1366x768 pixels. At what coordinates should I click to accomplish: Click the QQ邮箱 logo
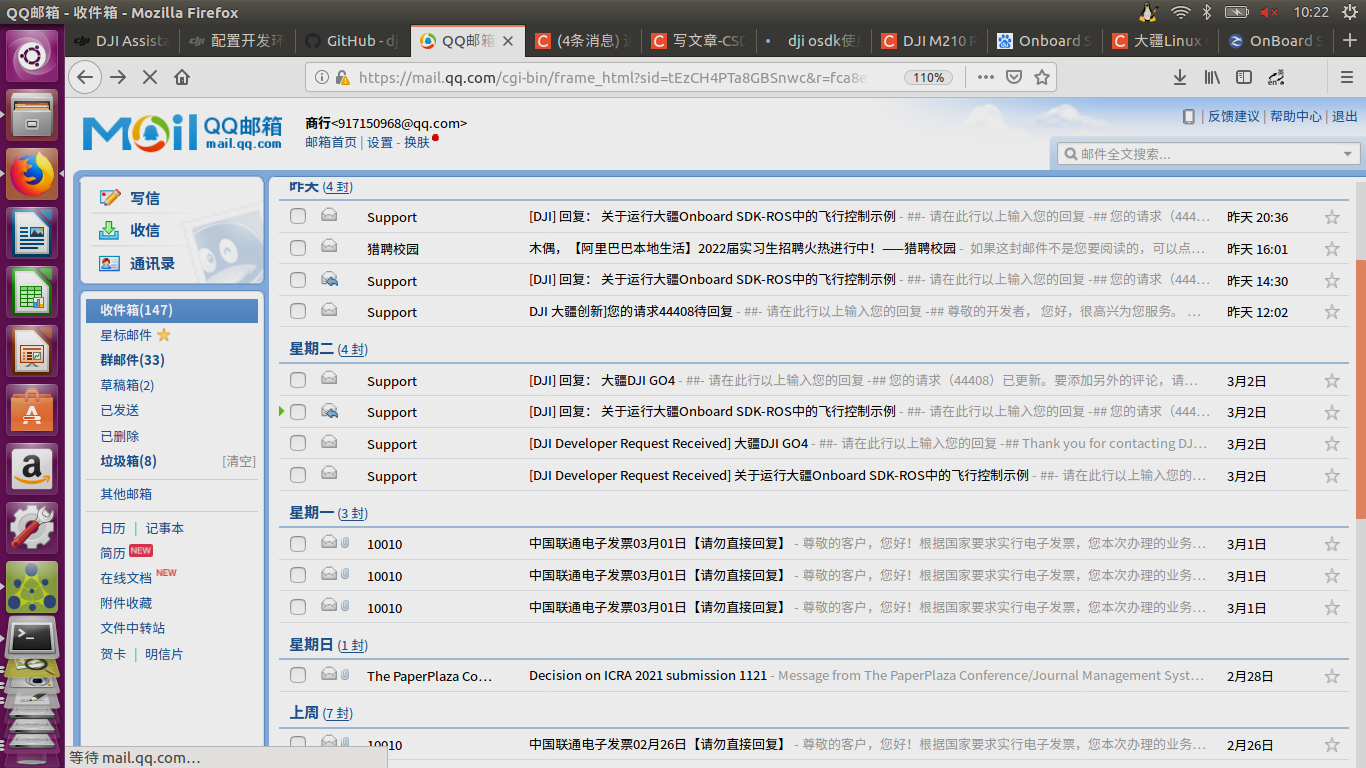[182, 132]
